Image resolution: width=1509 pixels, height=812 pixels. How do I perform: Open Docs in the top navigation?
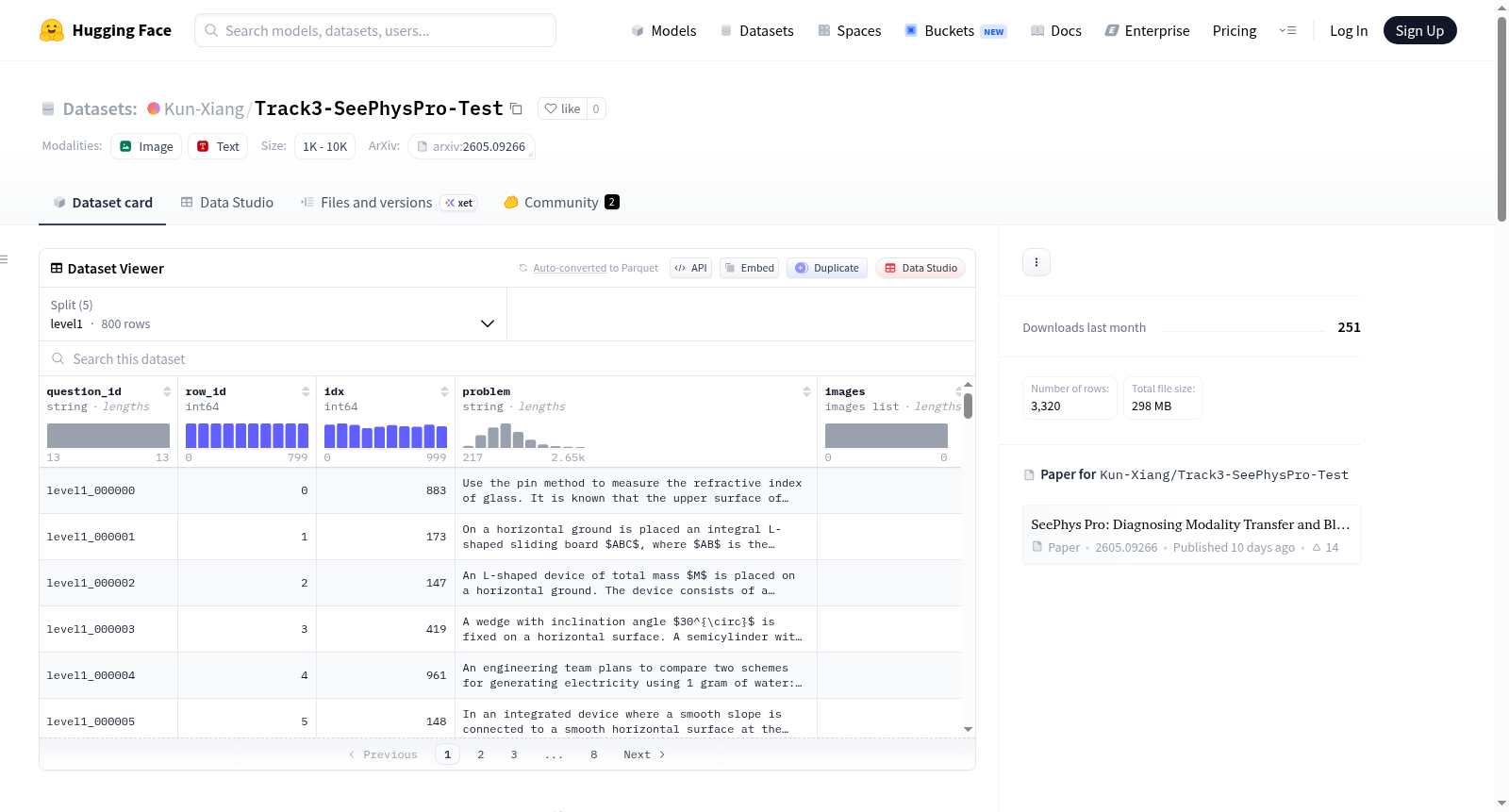coord(1056,30)
